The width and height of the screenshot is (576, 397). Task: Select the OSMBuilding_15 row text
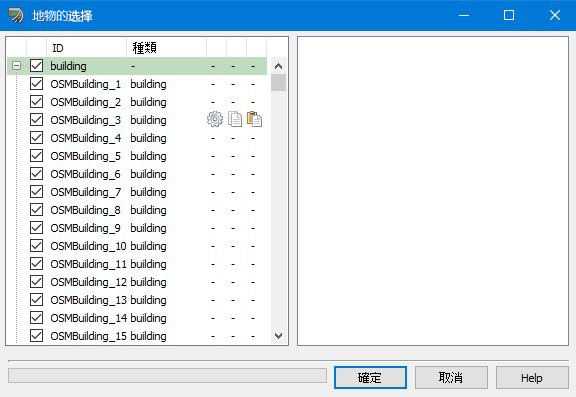89,336
